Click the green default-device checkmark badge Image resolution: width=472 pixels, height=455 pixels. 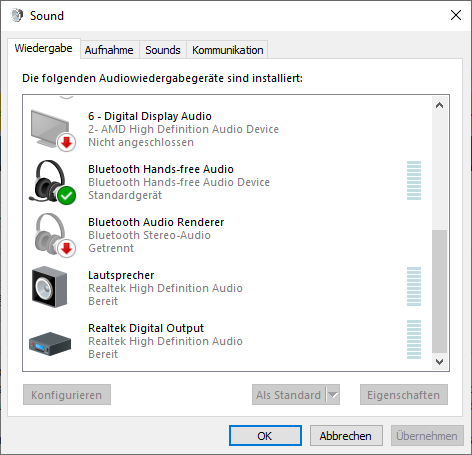(67, 195)
